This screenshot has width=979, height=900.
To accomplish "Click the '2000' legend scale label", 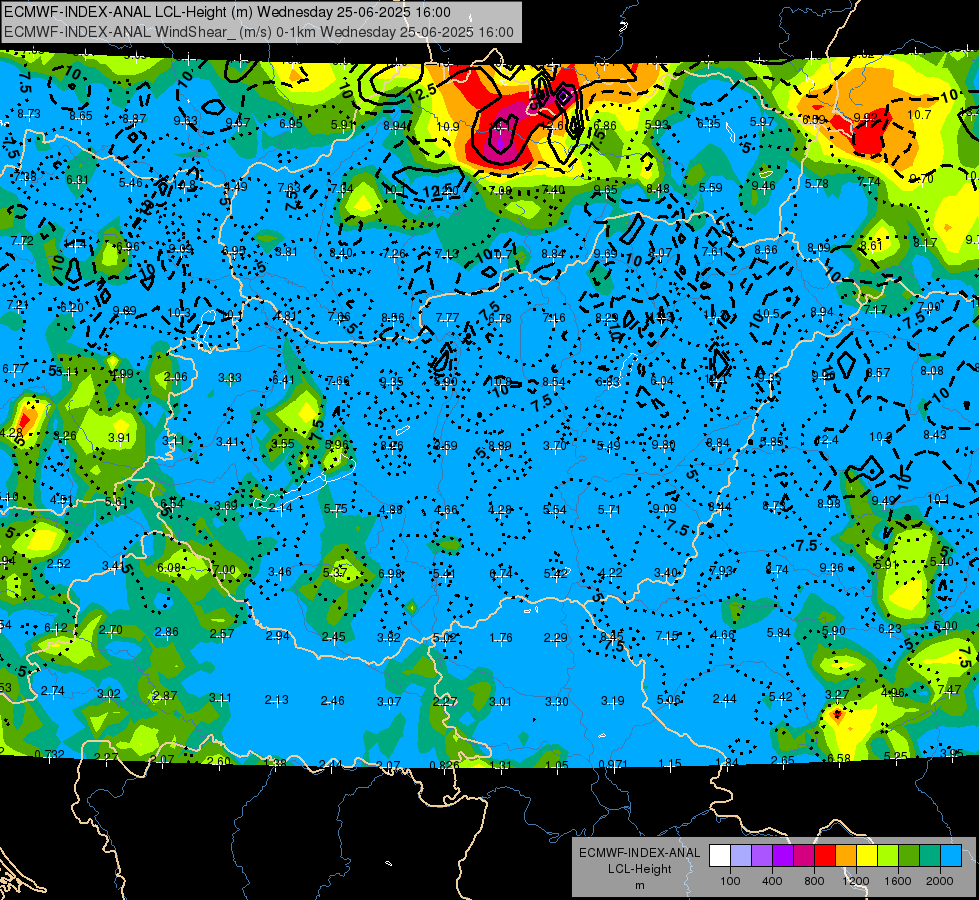I will (939, 881).
